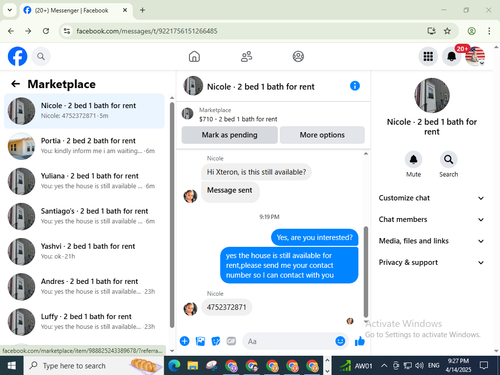
Task: Open taskbar clock showing 9:27 PM
Action: point(458,366)
